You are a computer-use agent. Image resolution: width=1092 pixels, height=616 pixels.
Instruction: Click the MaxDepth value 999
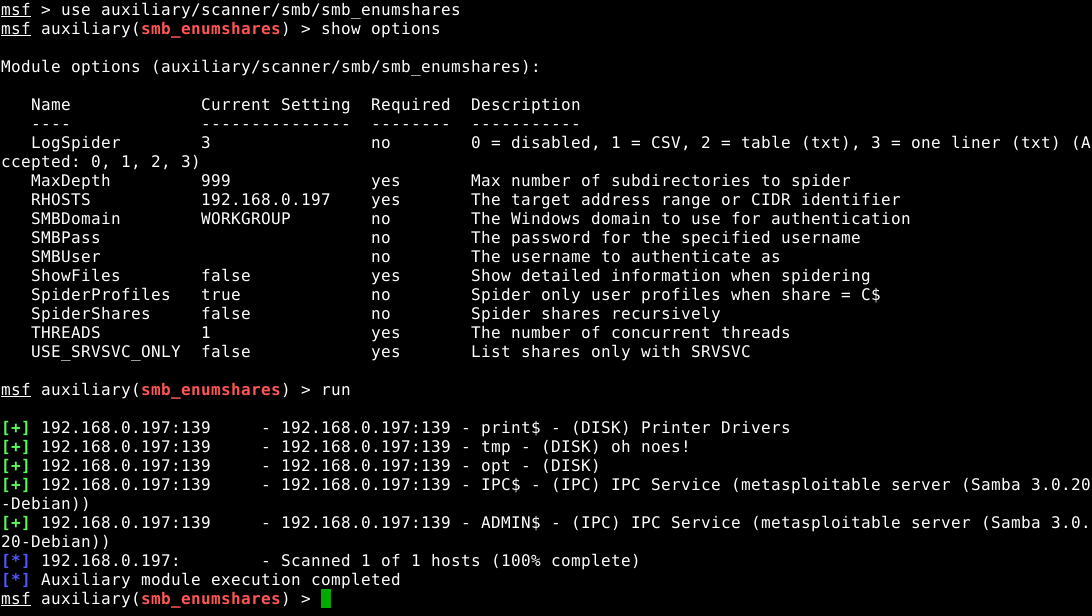click(215, 181)
